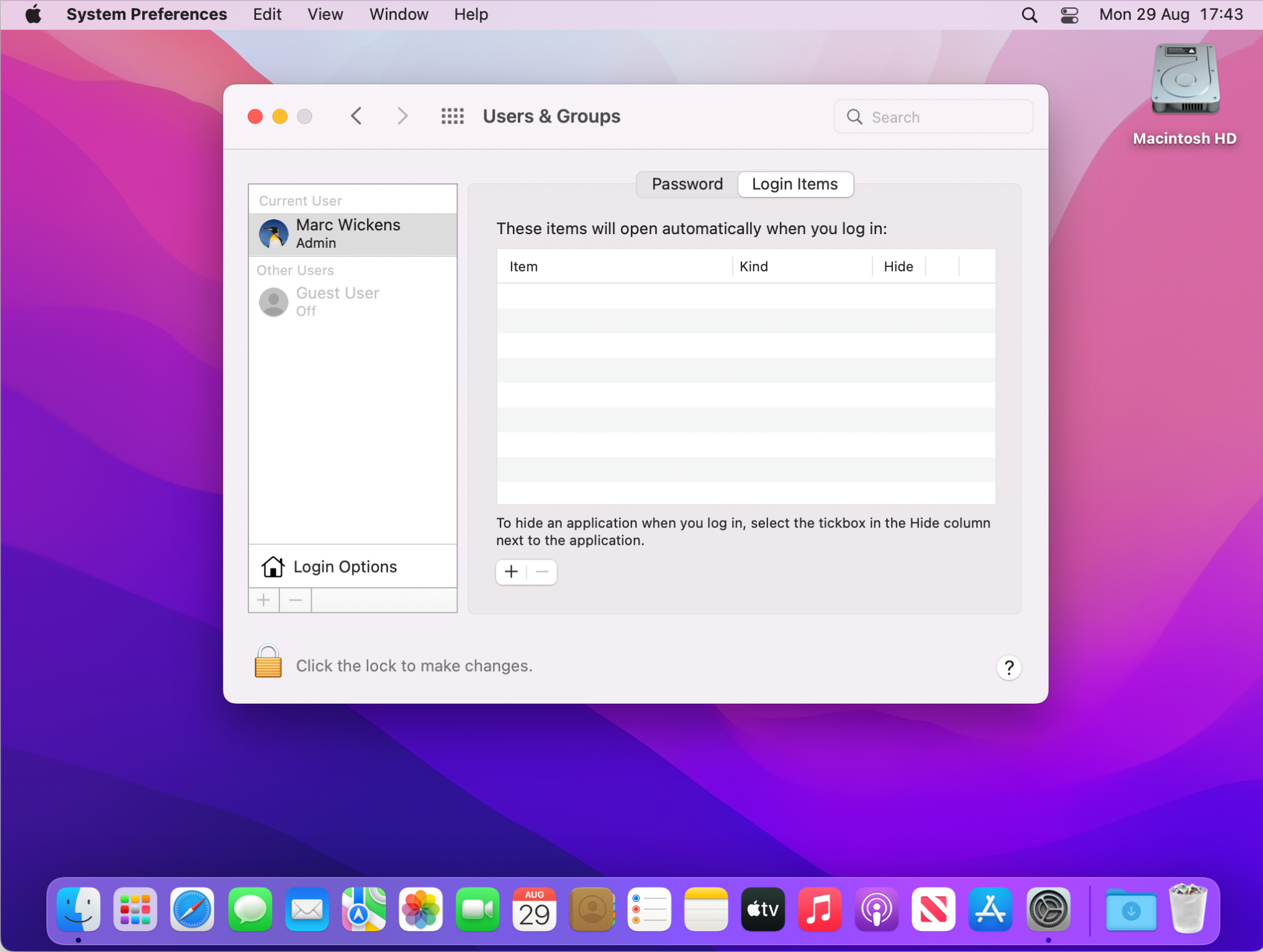1263x952 pixels.
Task: Open Downloads folder in the Dock
Action: coord(1131,910)
